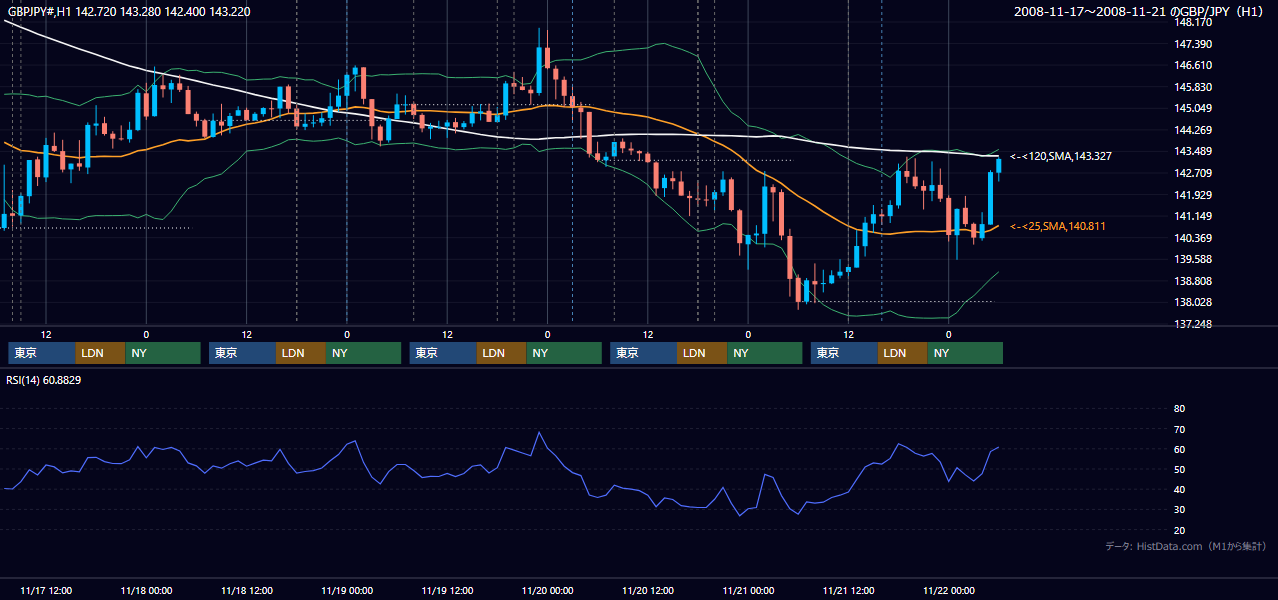Image resolution: width=1278 pixels, height=600 pixels.
Task: Pick the 11/19 12:00 date axis label
Action: coord(447,590)
